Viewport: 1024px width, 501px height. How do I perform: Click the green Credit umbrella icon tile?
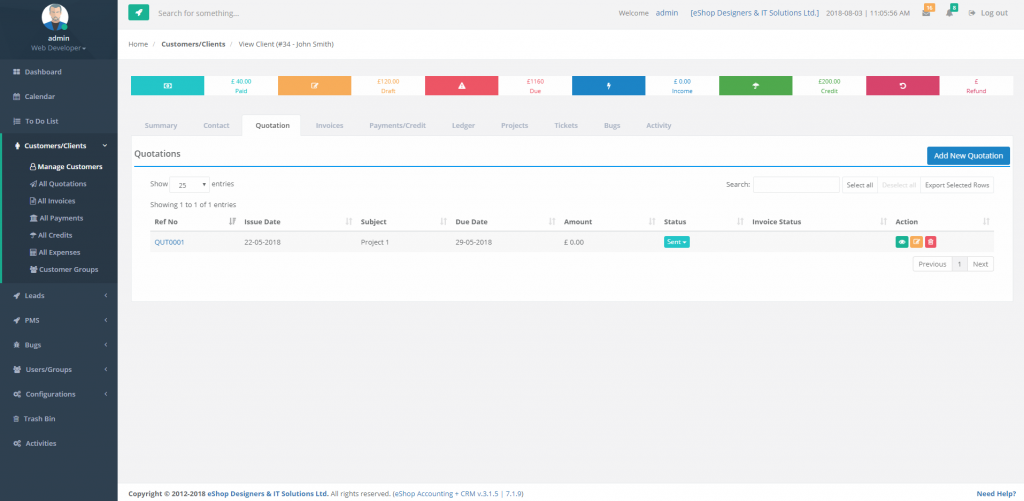(755, 86)
